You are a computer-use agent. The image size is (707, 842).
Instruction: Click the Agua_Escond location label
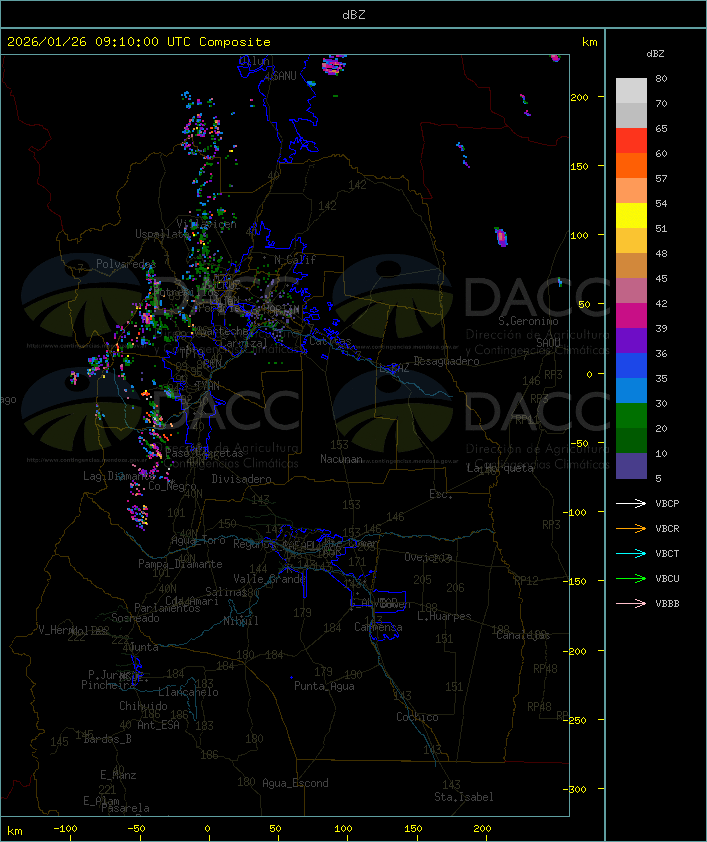coord(295,783)
